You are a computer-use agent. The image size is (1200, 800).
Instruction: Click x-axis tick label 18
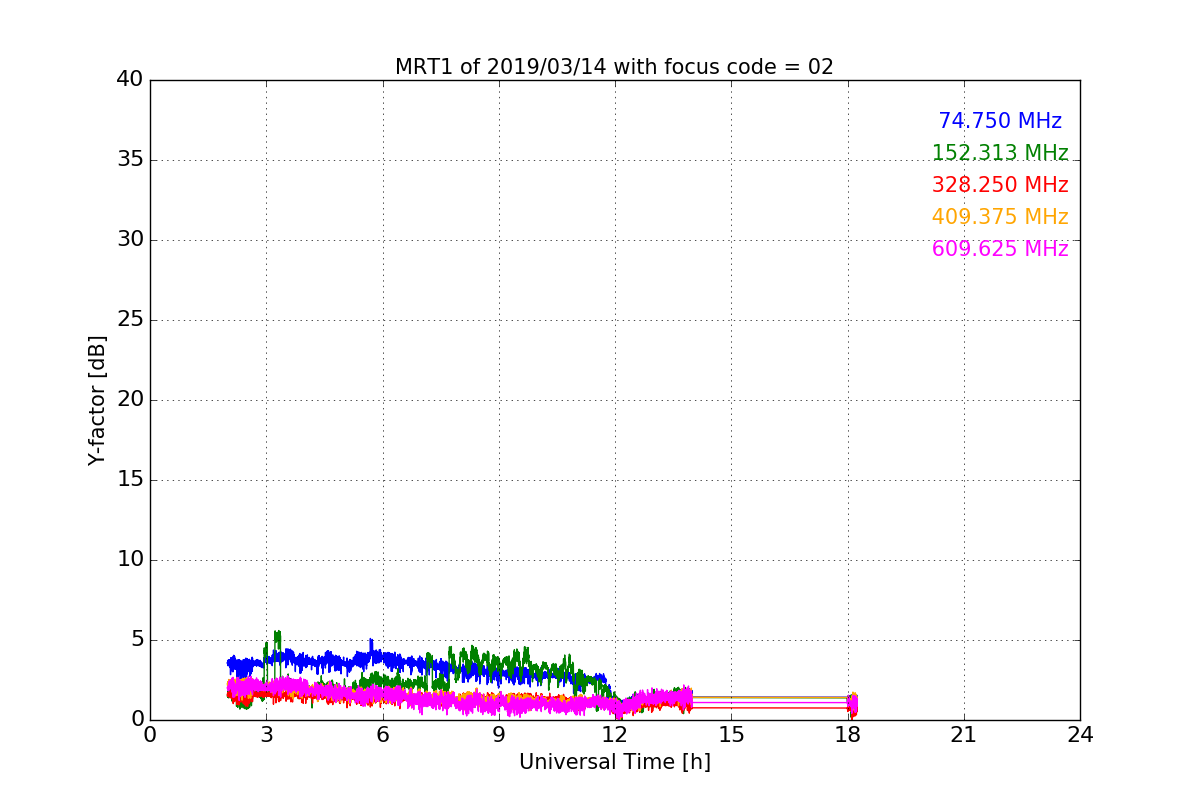847,735
